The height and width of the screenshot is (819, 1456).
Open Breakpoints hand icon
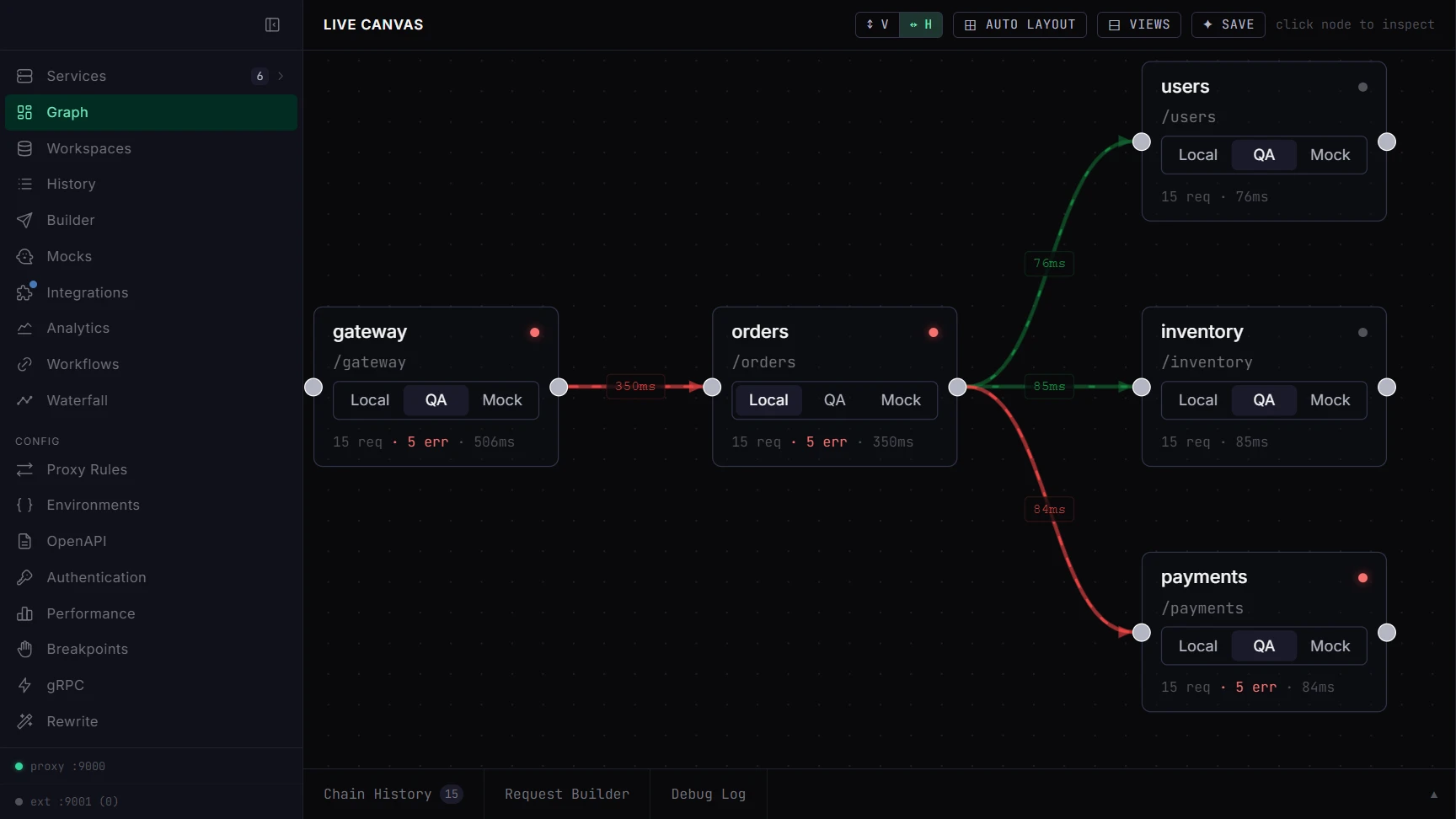point(24,649)
